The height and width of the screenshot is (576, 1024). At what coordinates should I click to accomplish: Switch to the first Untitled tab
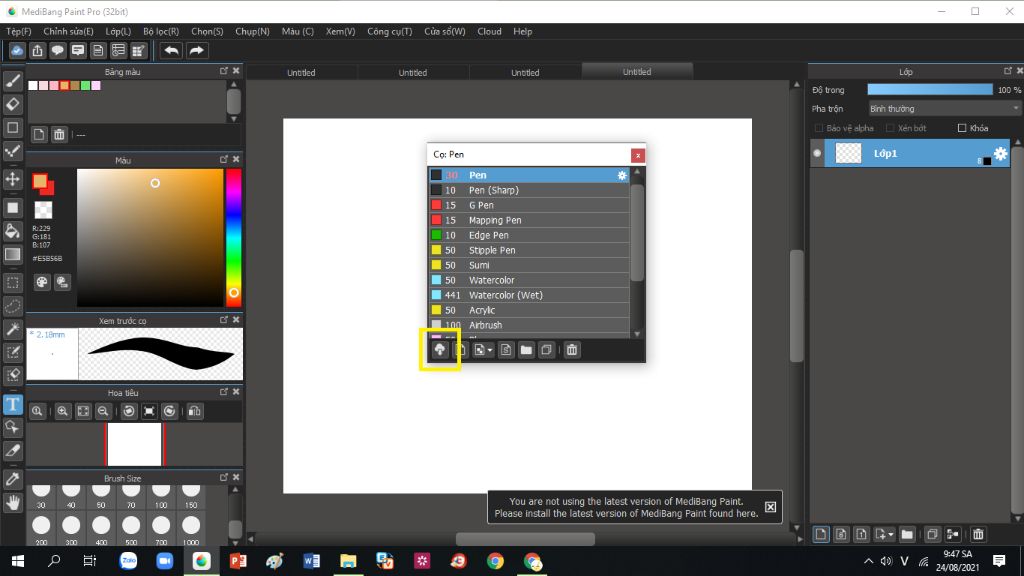301,72
